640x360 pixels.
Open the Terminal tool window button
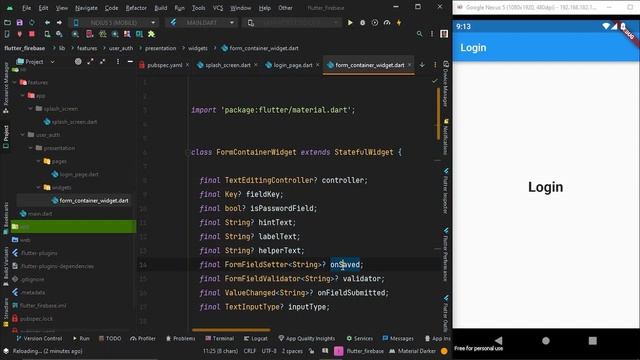pos(220,338)
